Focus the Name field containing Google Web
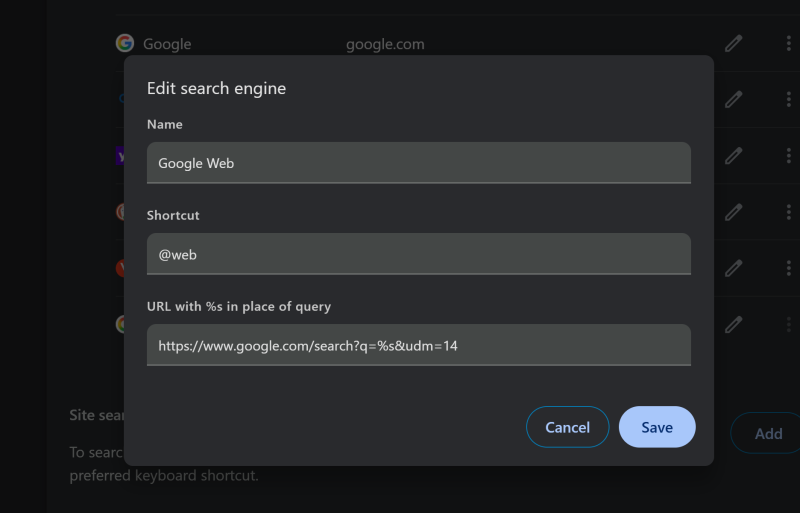 pyautogui.click(x=418, y=163)
